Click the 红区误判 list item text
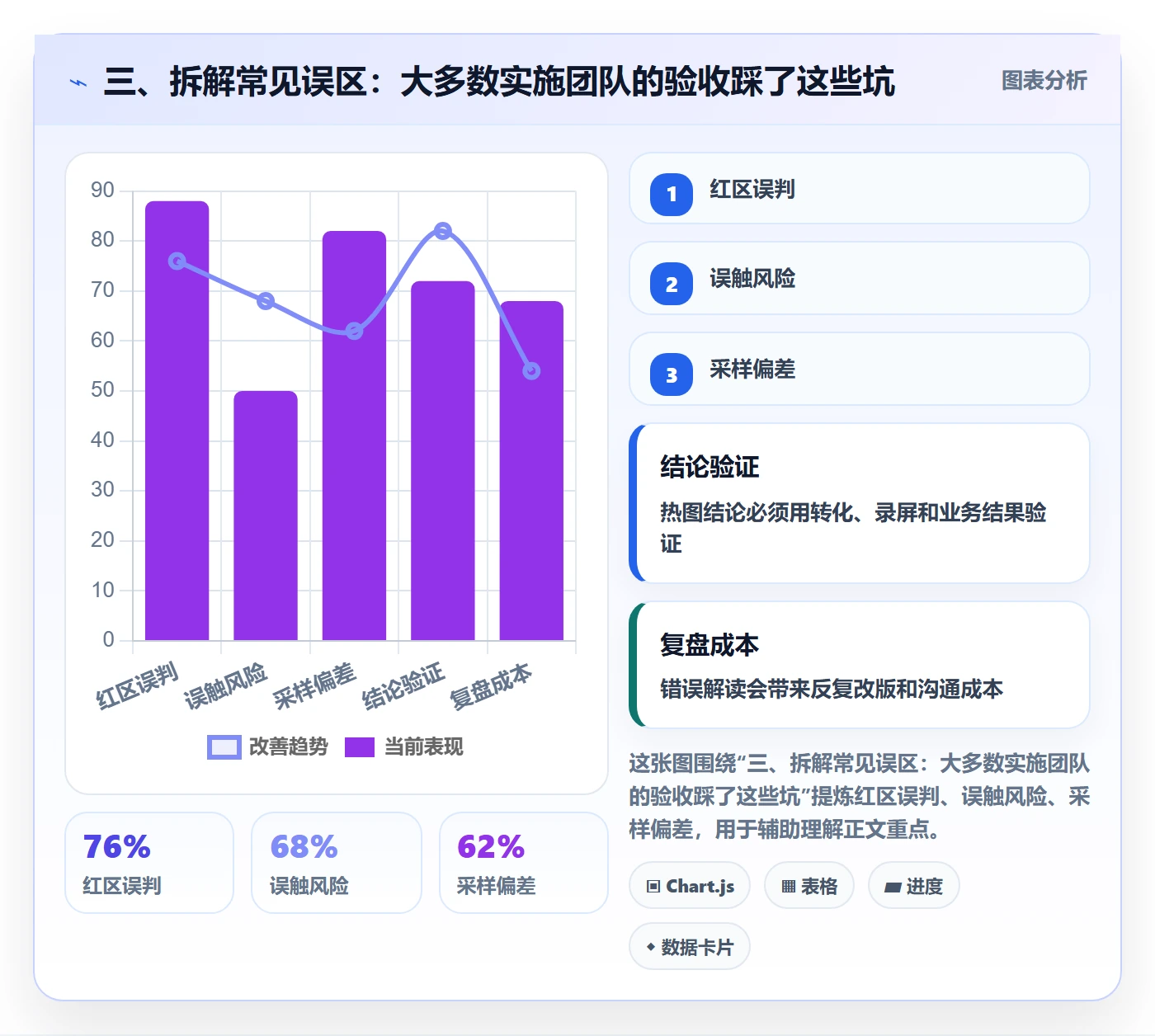This screenshot has width=1155, height=1036. [x=752, y=190]
